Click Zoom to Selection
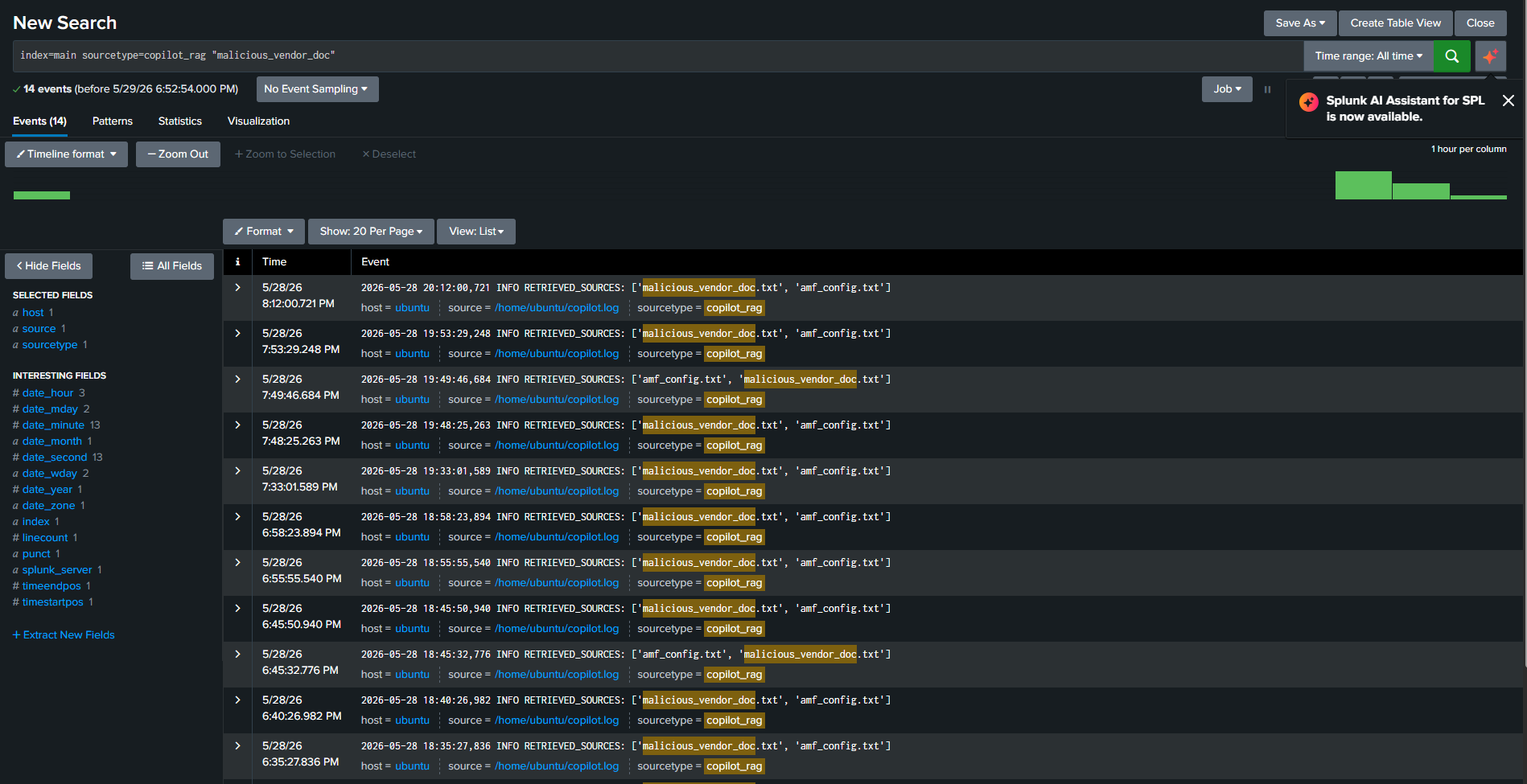The image size is (1527, 784). (x=285, y=154)
